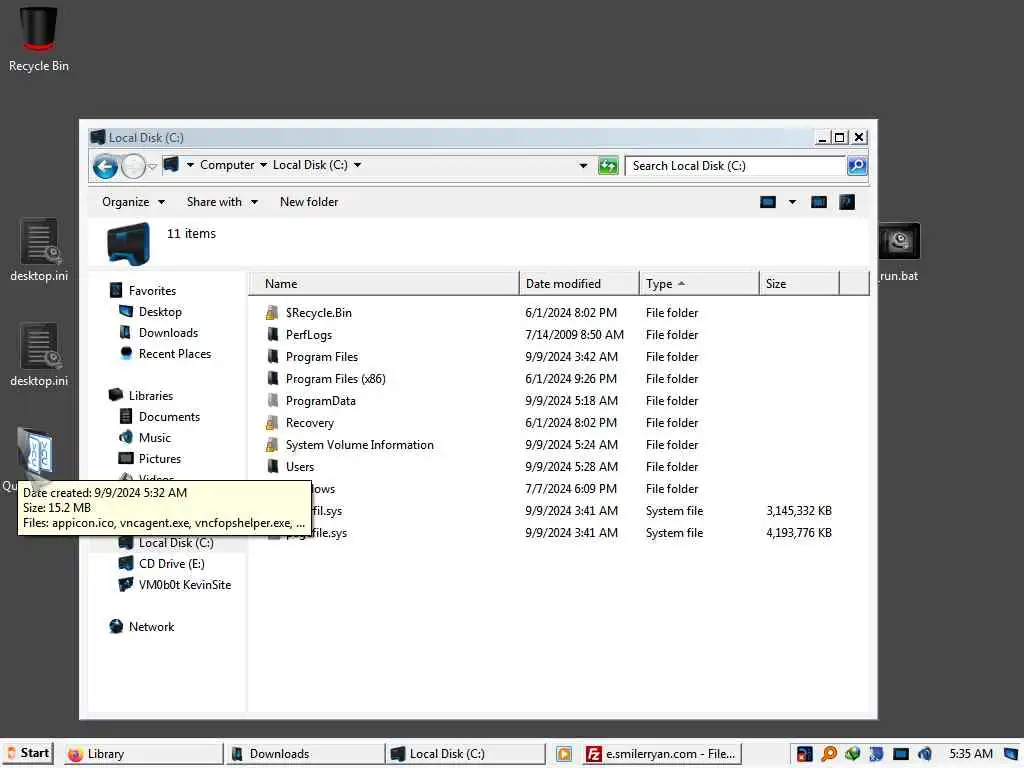Select the Users folder icon
The image size is (1024, 768).
click(272, 466)
